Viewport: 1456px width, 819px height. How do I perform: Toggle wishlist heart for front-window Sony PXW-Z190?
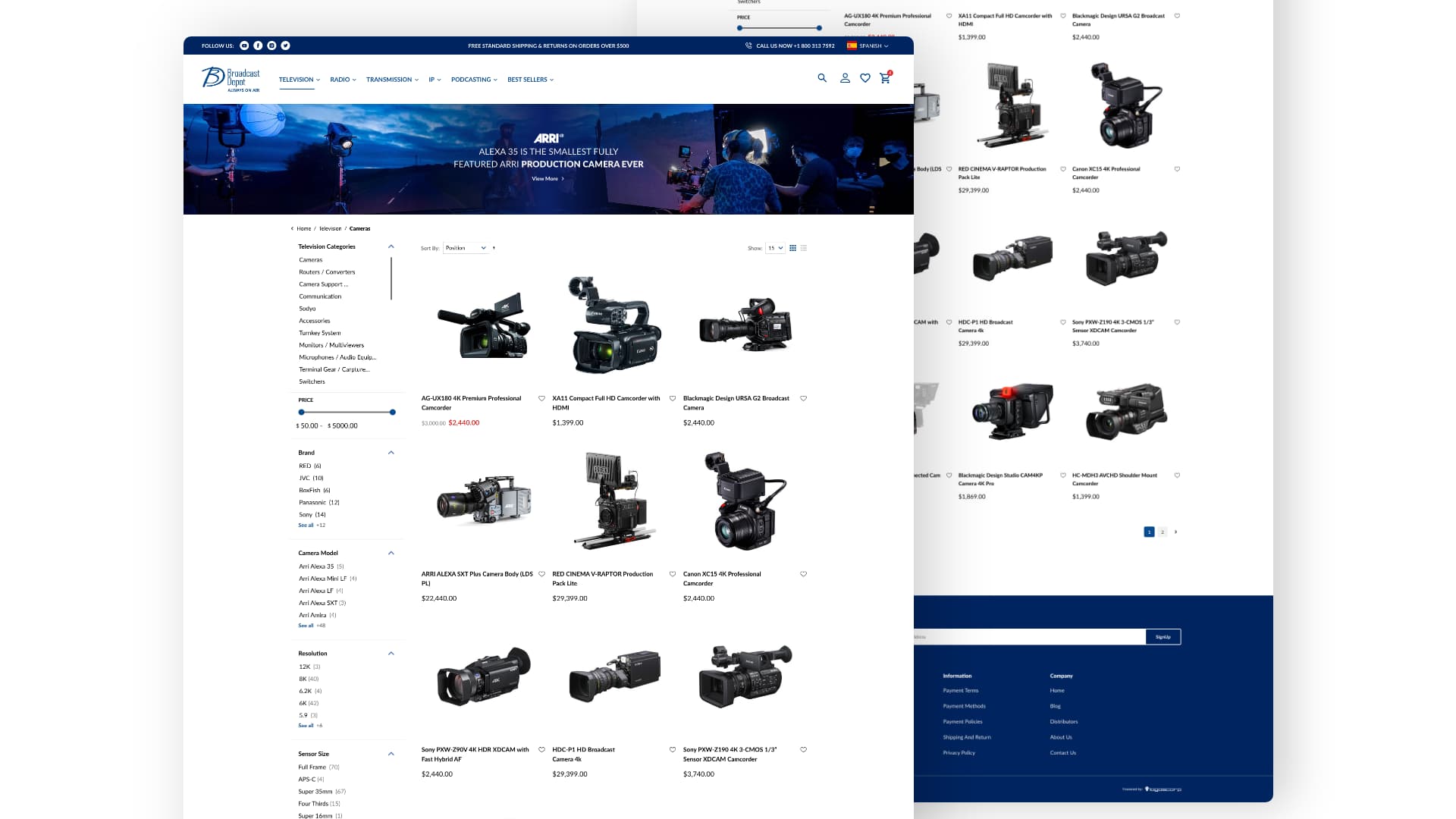[804, 750]
